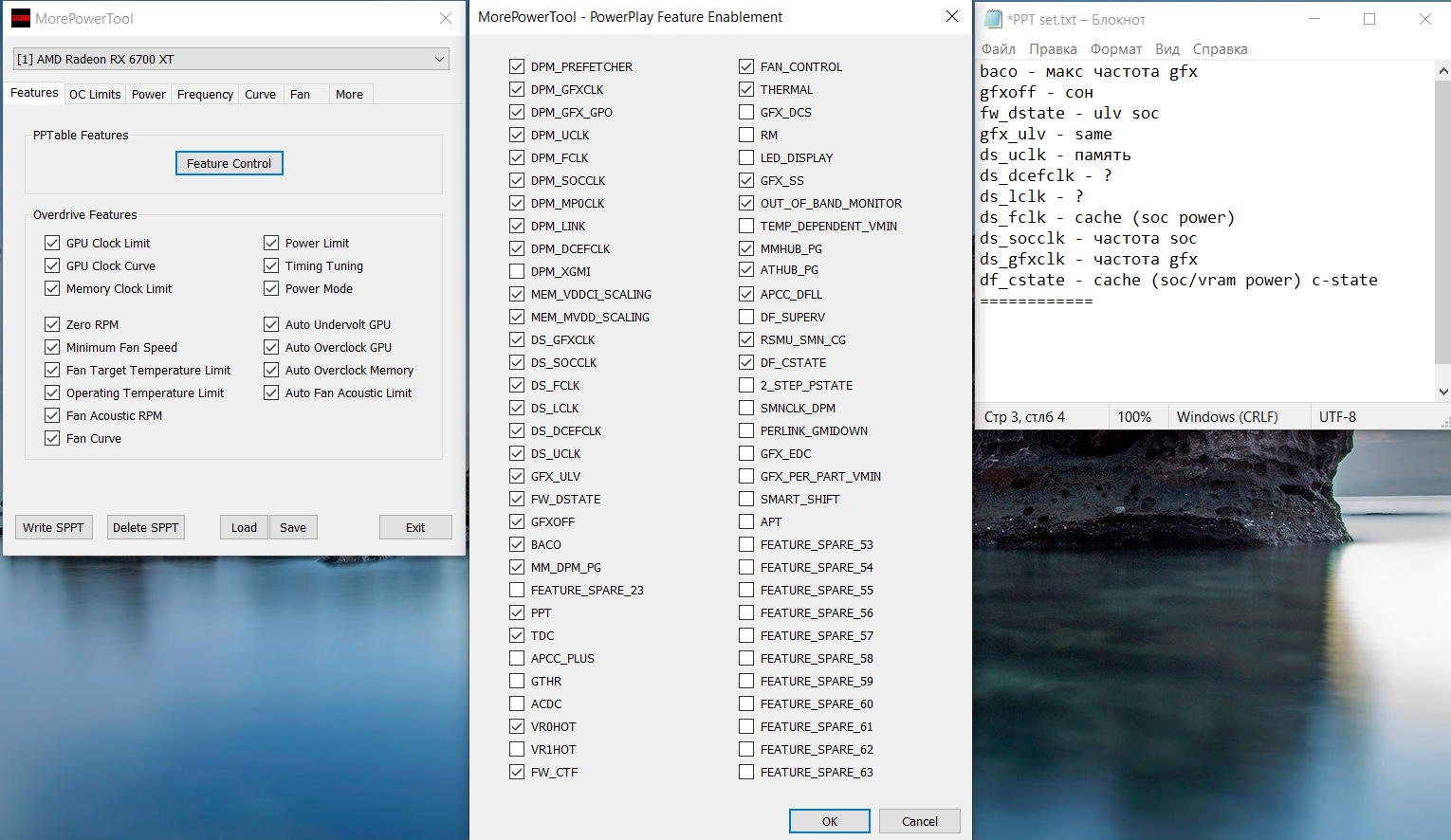Screen dimensions: 1451x840
Task: Open the Файл menu in Notepad
Action: click(x=999, y=49)
